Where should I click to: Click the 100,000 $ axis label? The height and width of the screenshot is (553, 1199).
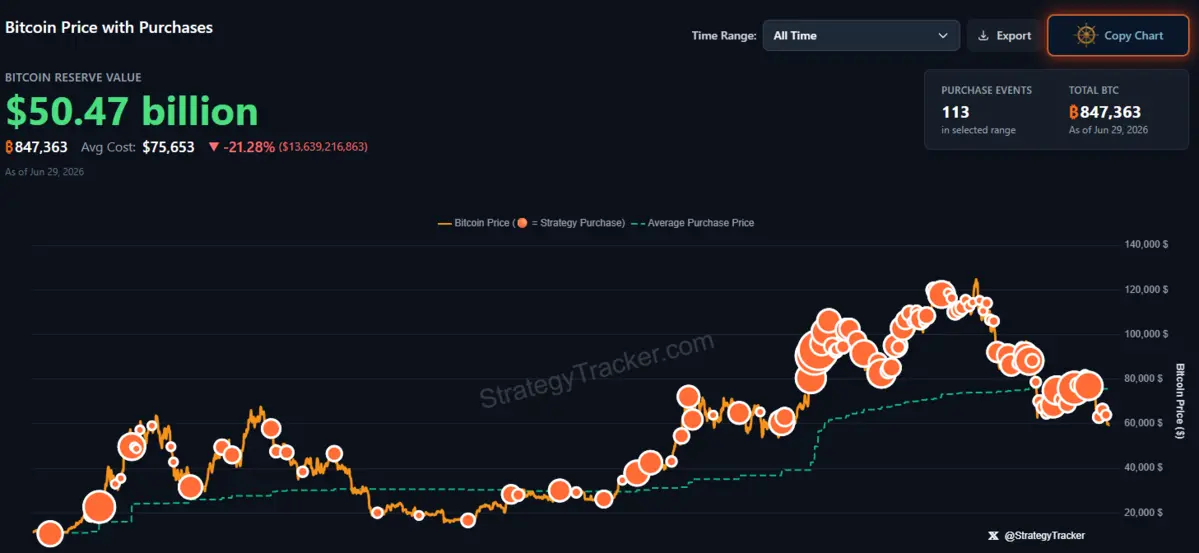tap(1146, 334)
